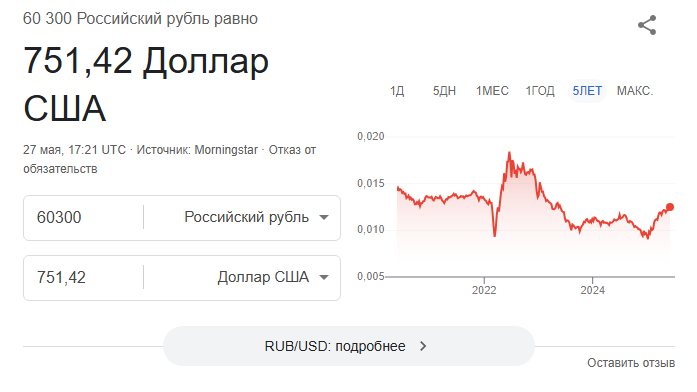Open the Отказ от обязательств link

tap(170, 159)
